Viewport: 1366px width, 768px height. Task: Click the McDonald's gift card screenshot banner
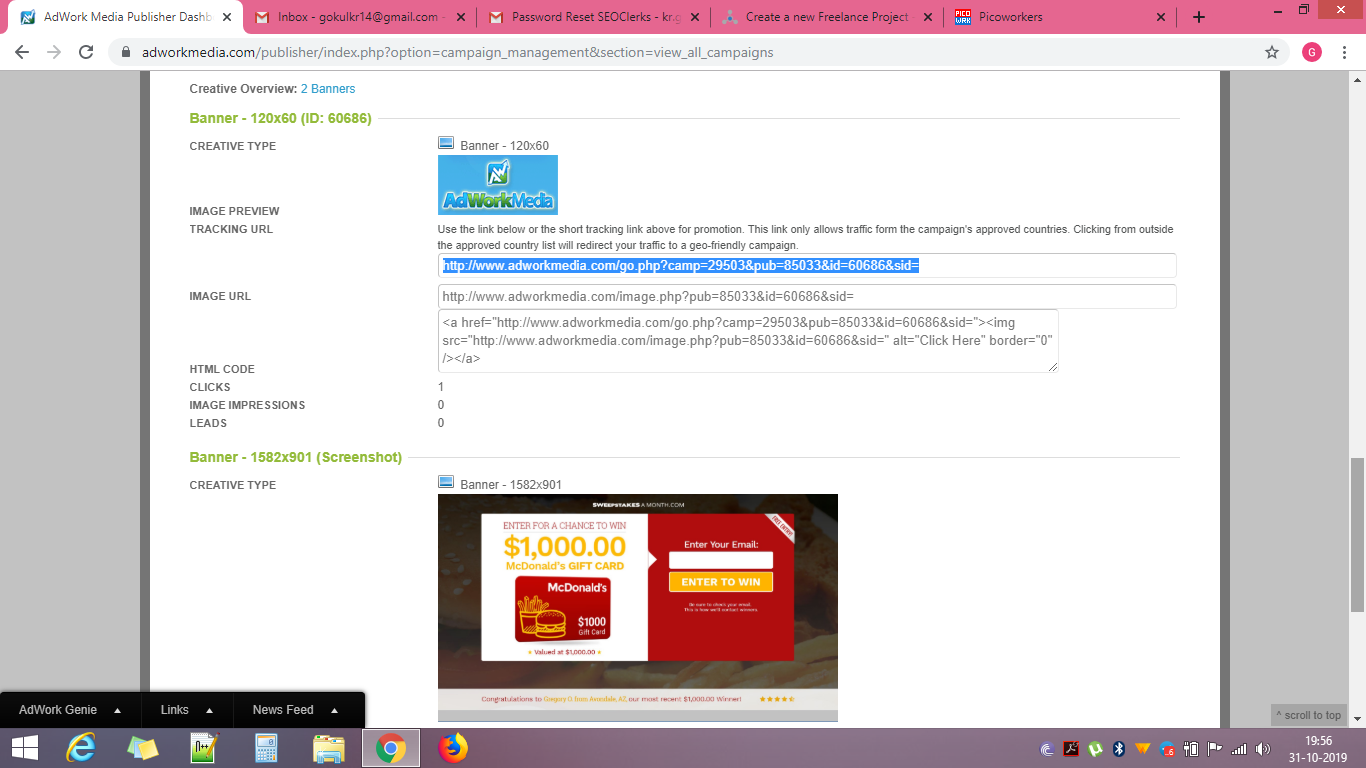point(638,608)
